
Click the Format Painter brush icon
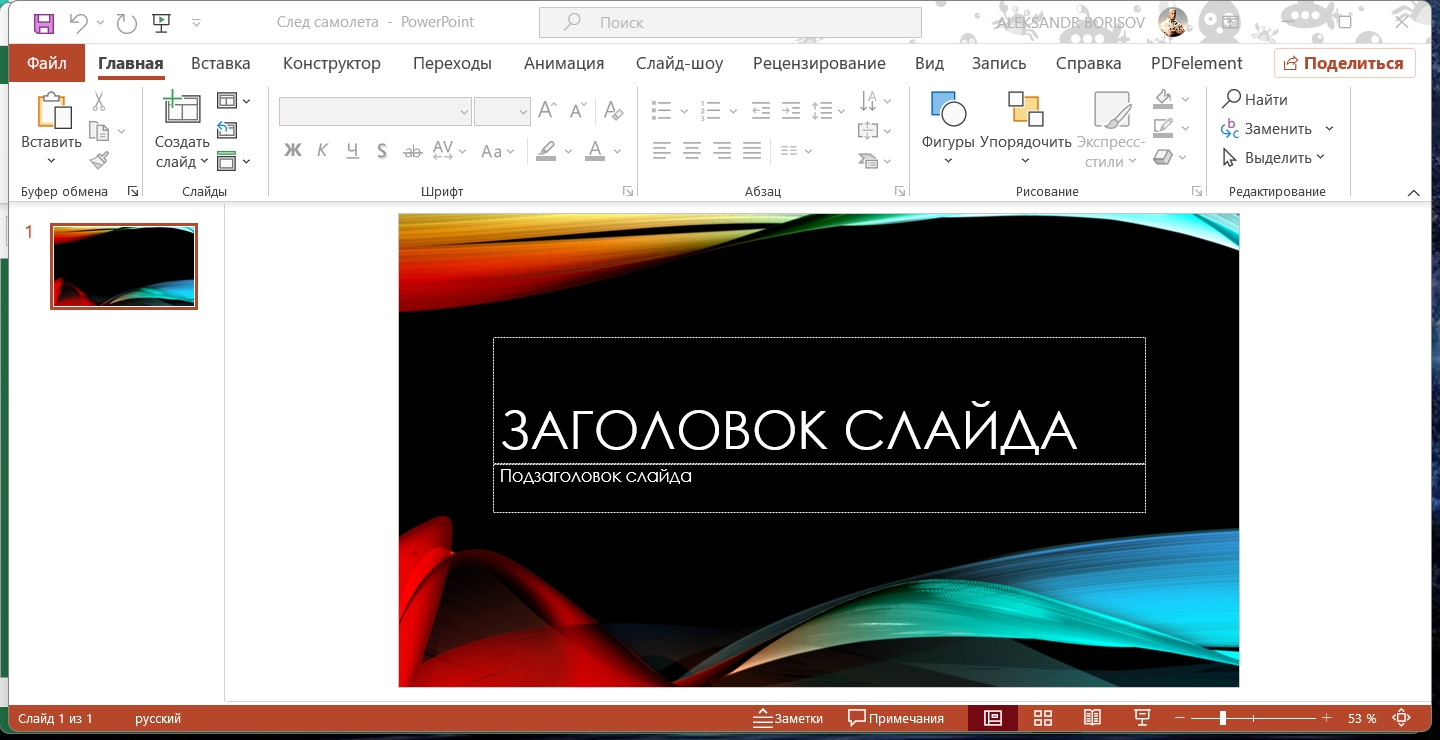[99, 160]
